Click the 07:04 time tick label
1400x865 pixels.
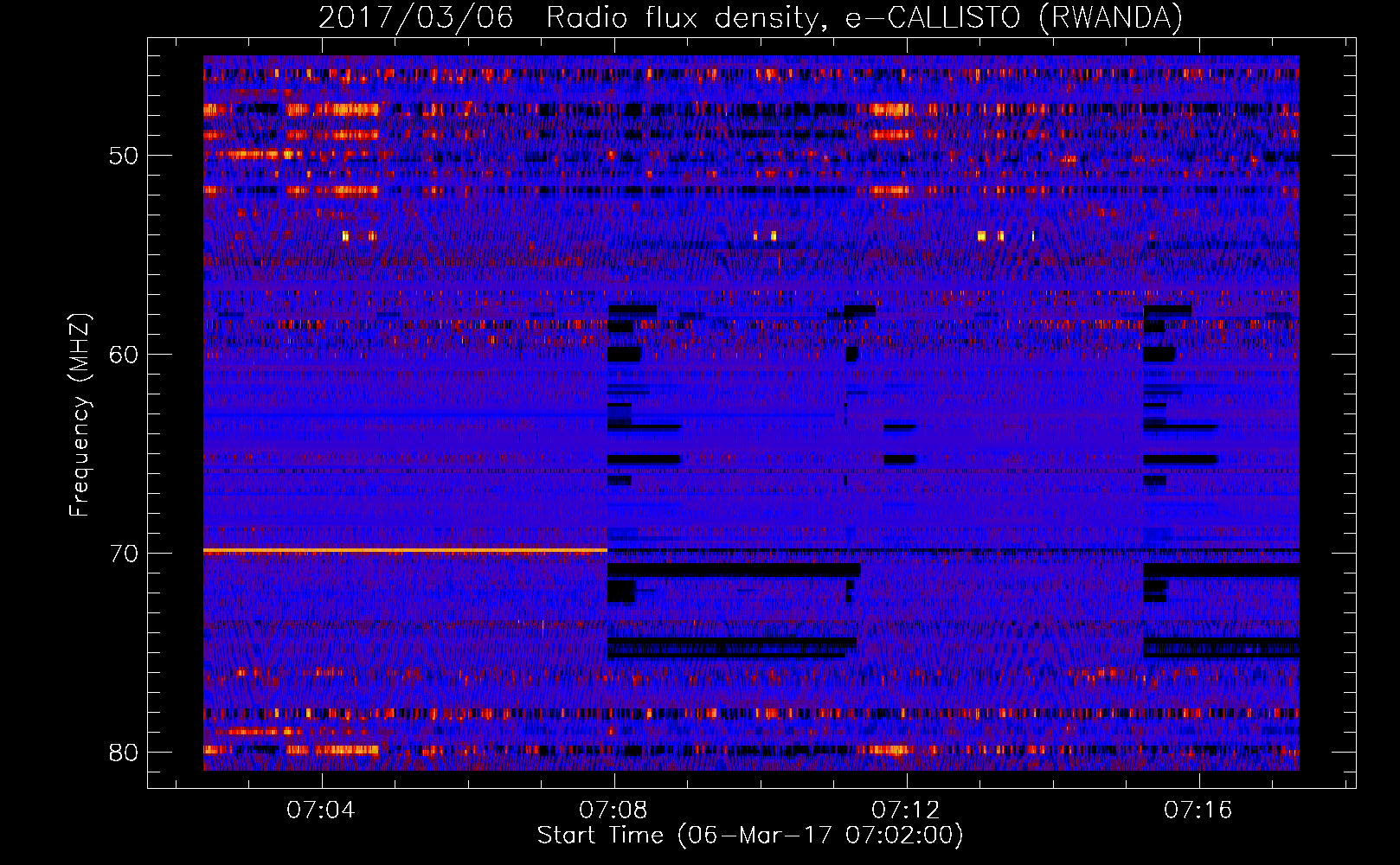coord(320,810)
